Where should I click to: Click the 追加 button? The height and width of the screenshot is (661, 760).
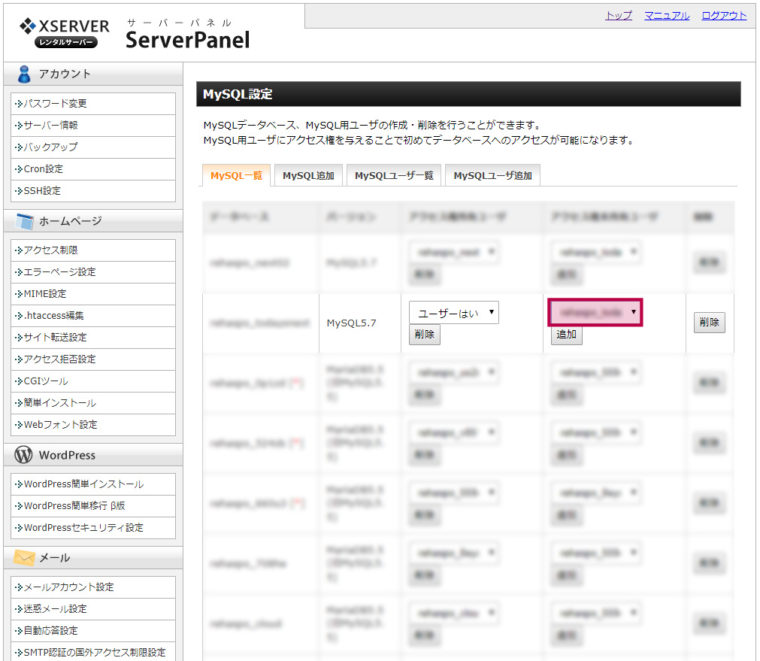(x=567, y=334)
